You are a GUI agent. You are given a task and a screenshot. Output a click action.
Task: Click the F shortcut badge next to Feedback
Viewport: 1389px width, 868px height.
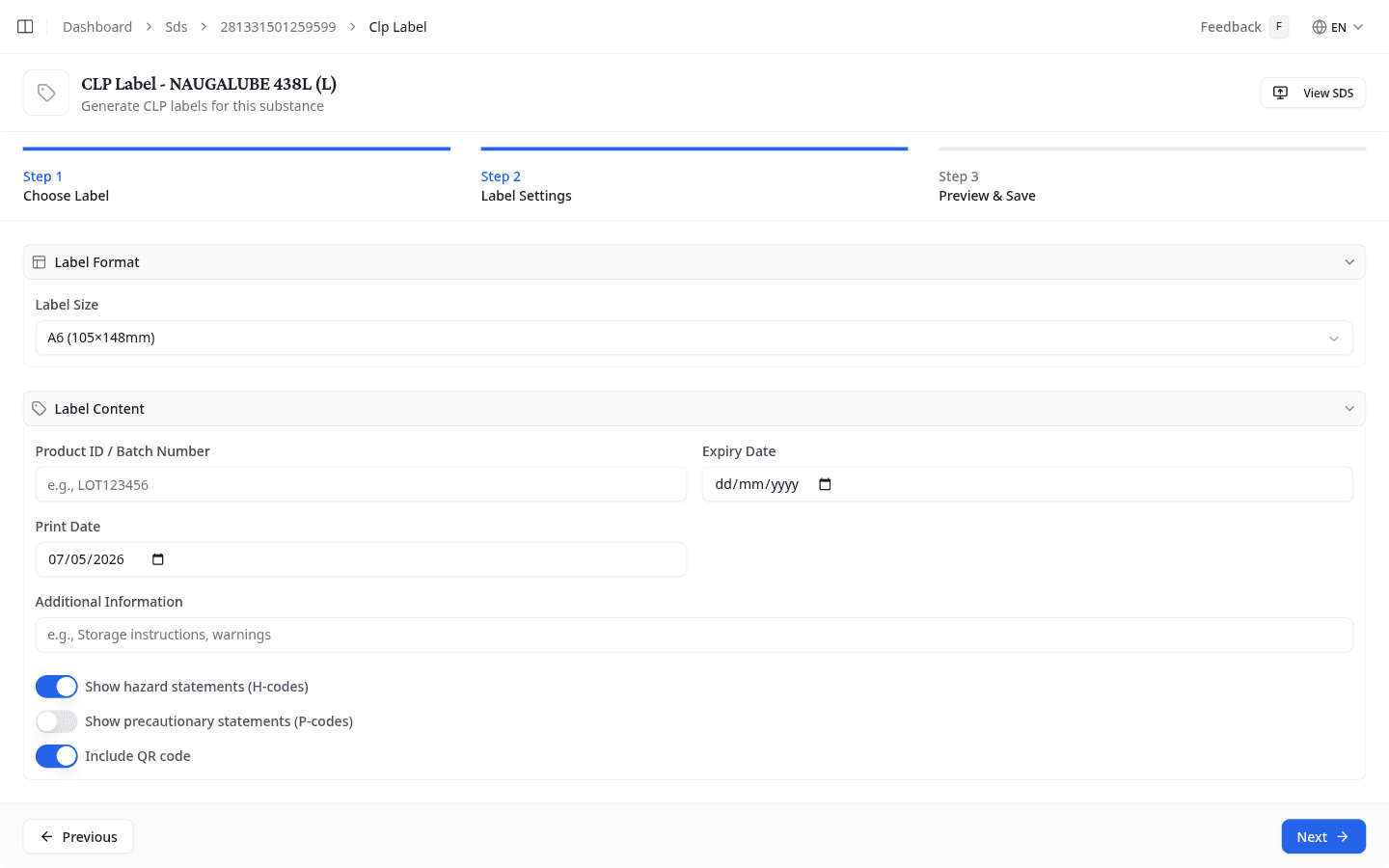(1279, 27)
